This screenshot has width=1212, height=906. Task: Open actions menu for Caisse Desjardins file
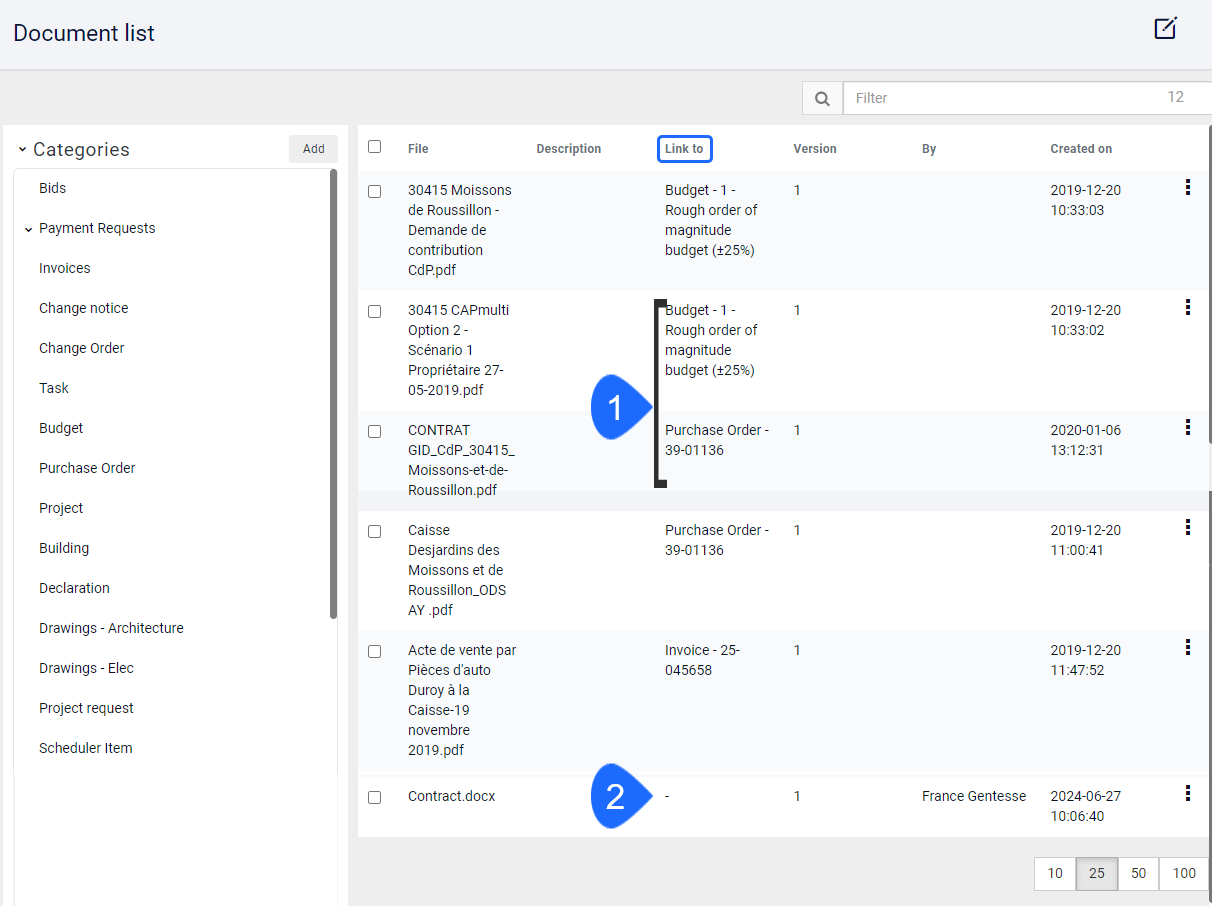click(1187, 527)
